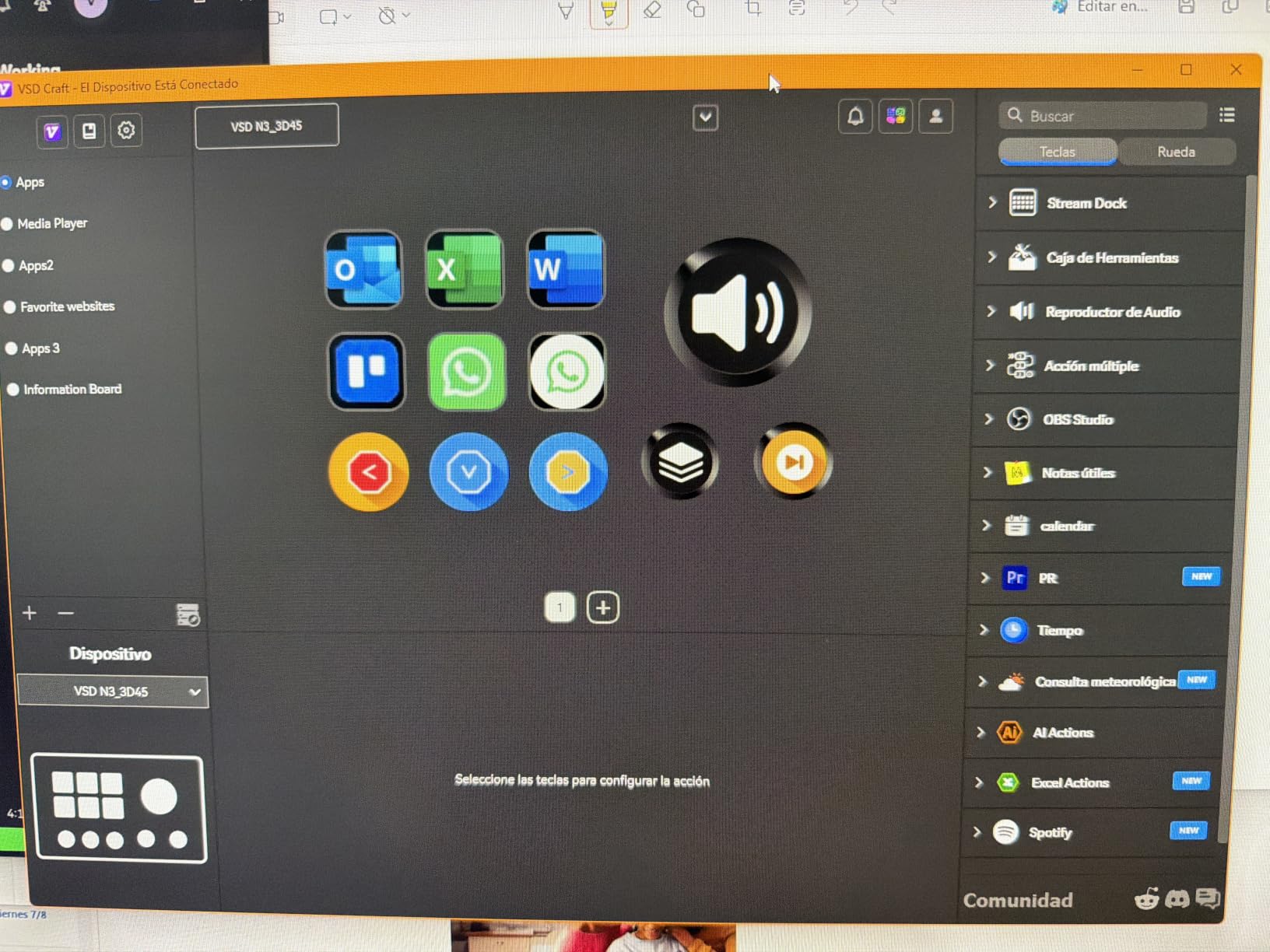The width and height of the screenshot is (1270, 952).
Task: Select the blue down-arrow round key
Action: pyautogui.click(x=468, y=471)
